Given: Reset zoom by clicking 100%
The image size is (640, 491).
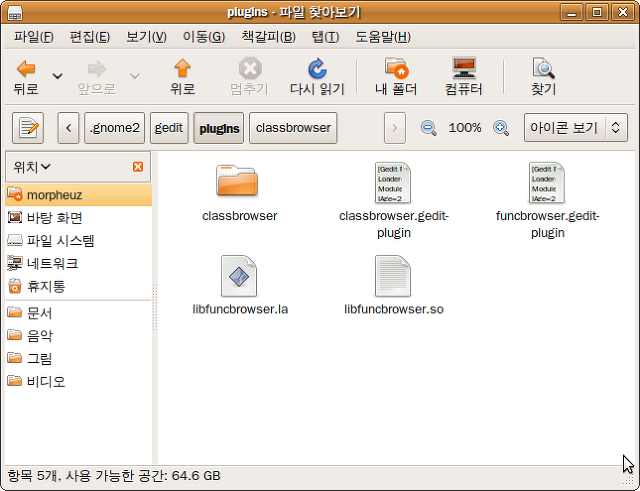Looking at the screenshot, I should tap(464, 128).
